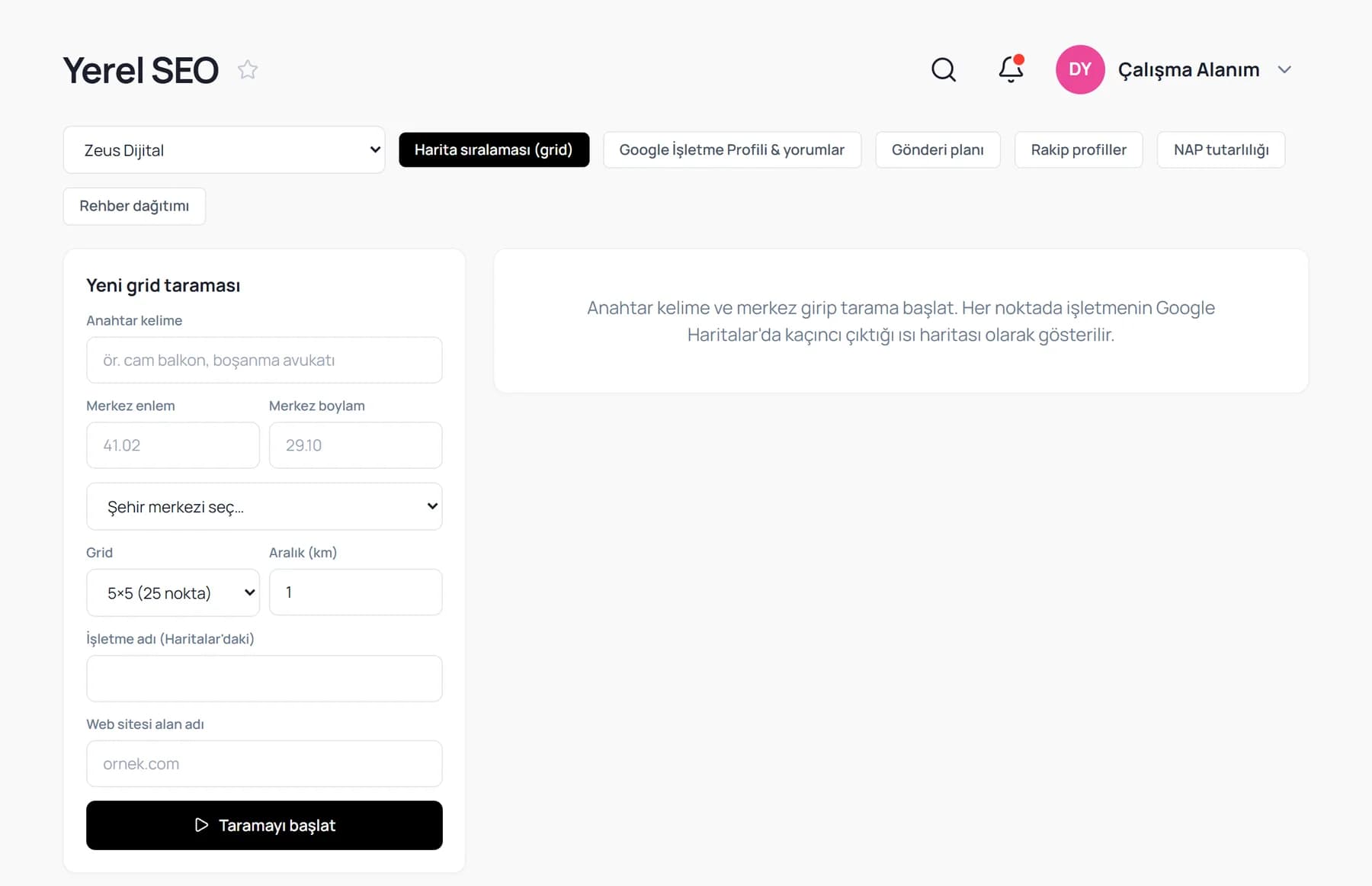Focus the Aralık (km) field
The width and height of the screenshot is (1372, 886).
355,592
